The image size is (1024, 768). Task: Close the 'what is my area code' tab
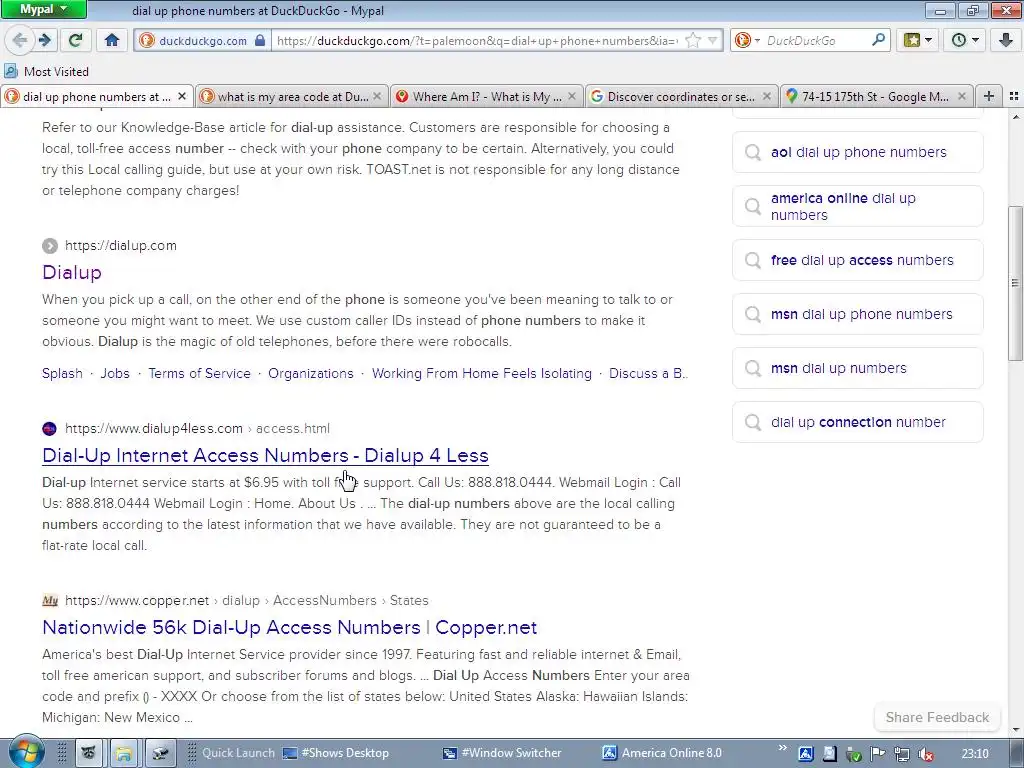[x=377, y=97]
